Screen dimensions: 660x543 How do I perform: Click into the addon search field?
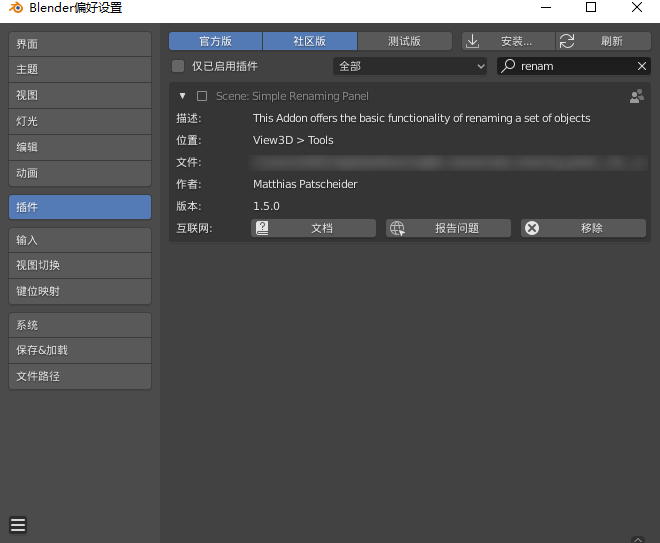click(x=574, y=66)
